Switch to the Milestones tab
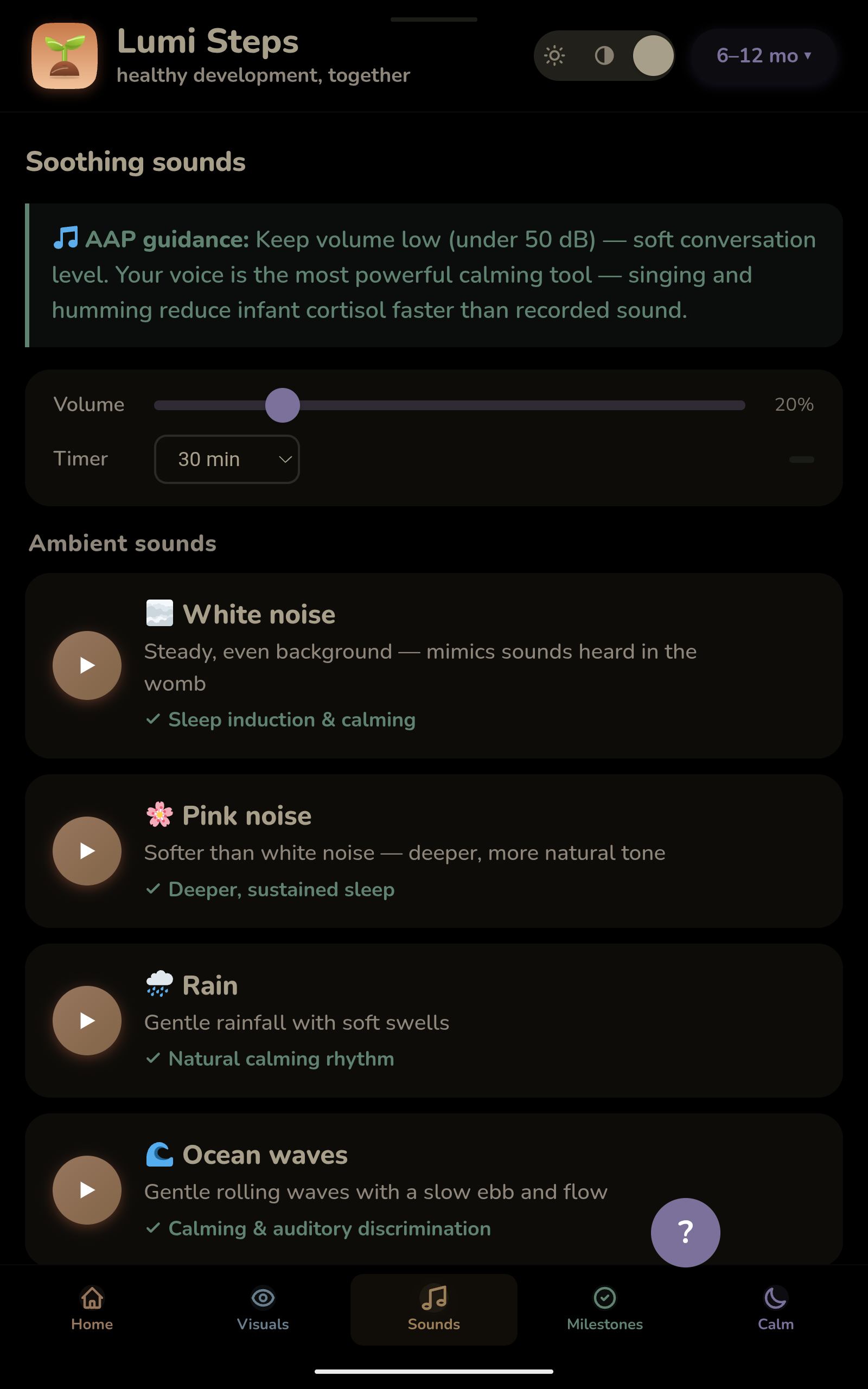Image resolution: width=868 pixels, height=1389 pixels. (604, 1309)
